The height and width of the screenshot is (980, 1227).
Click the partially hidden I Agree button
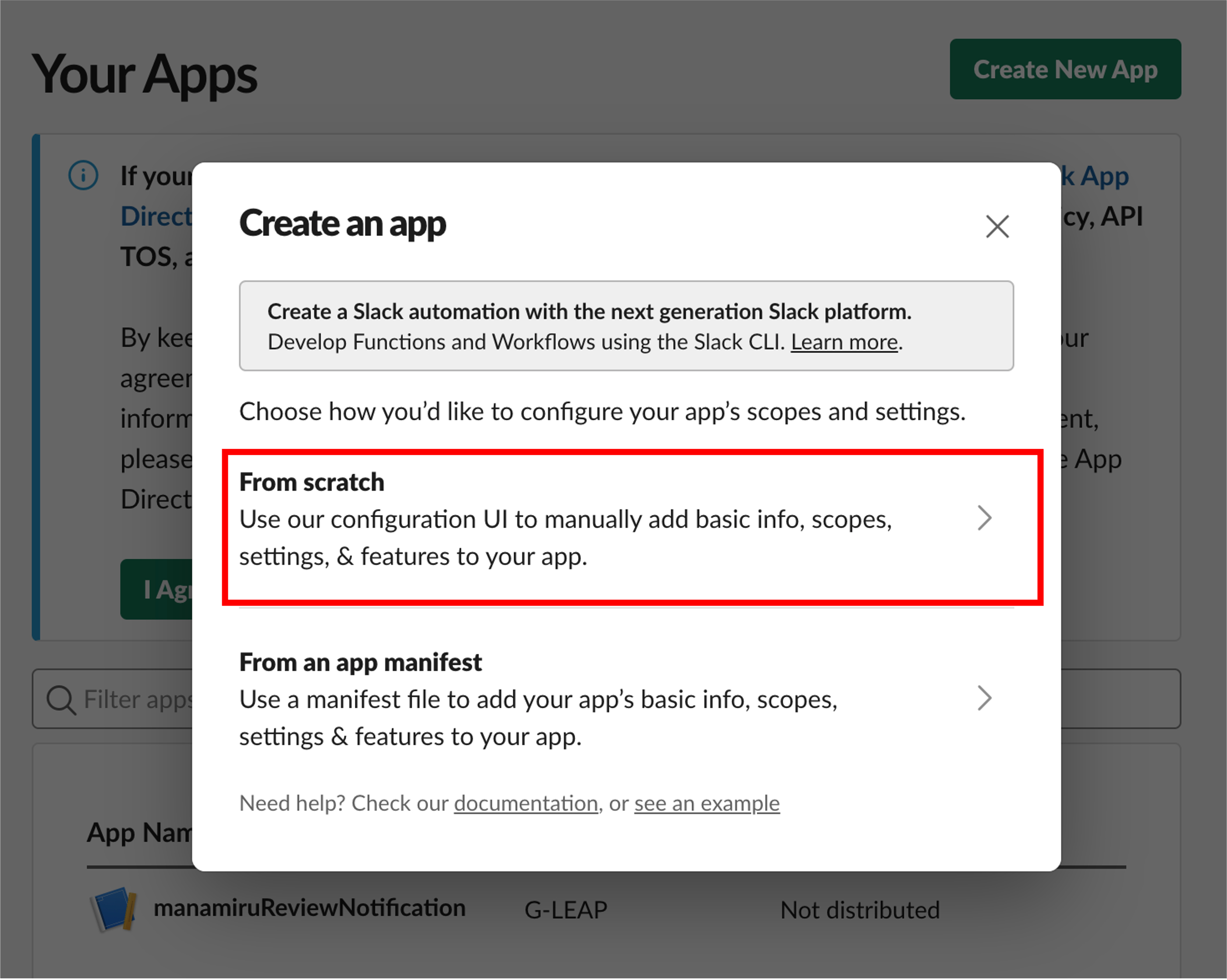[x=157, y=589]
